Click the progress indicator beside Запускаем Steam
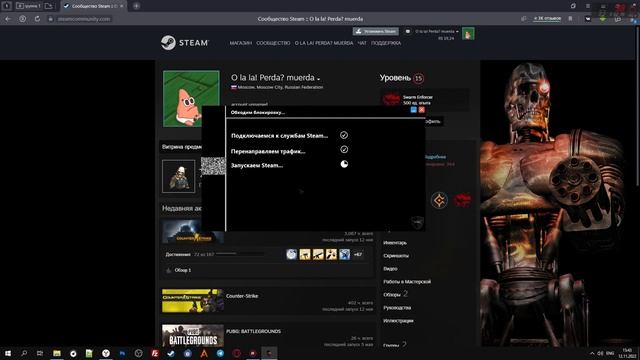 [x=344, y=164]
